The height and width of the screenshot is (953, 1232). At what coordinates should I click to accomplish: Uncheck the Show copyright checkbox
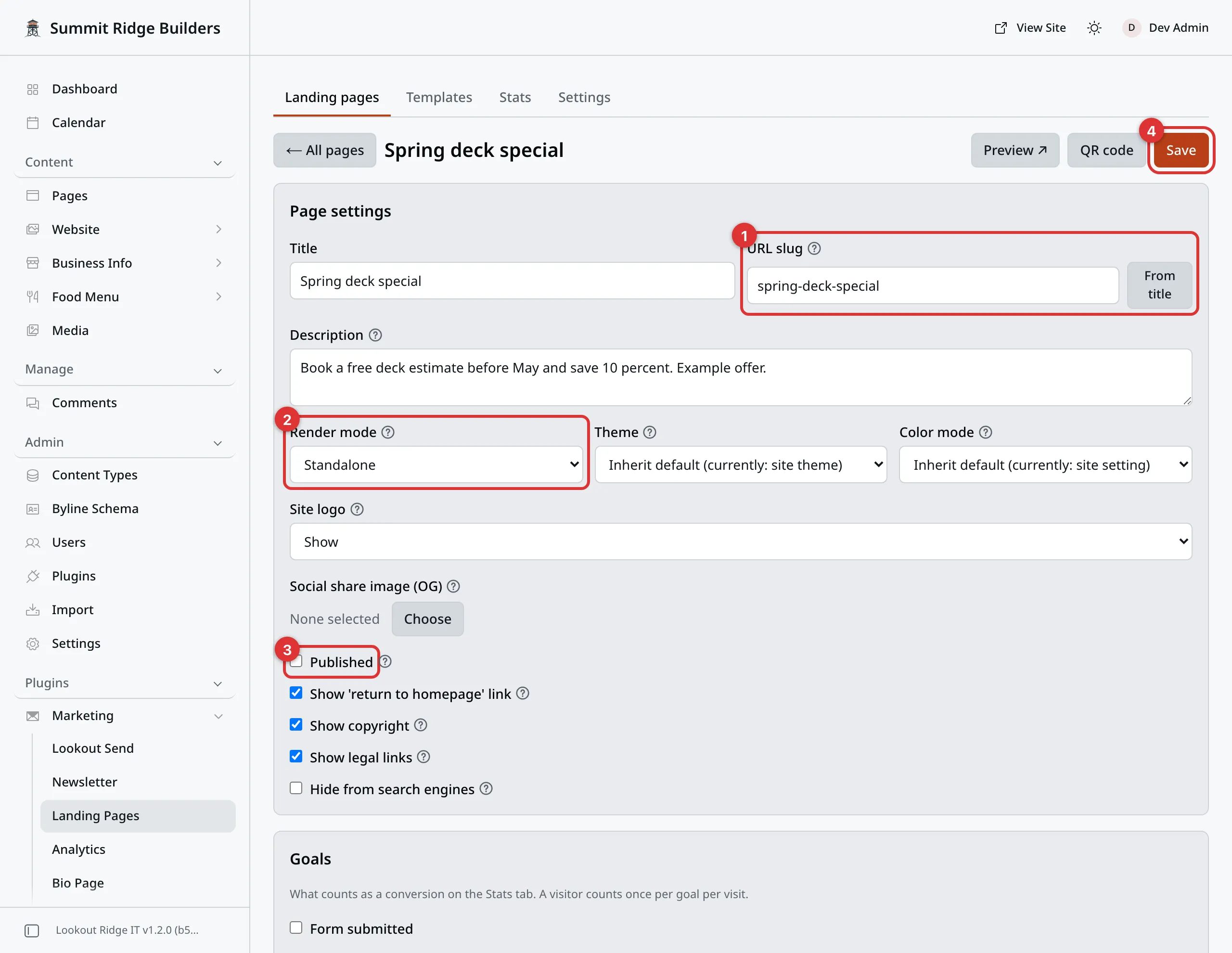coord(296,724)
